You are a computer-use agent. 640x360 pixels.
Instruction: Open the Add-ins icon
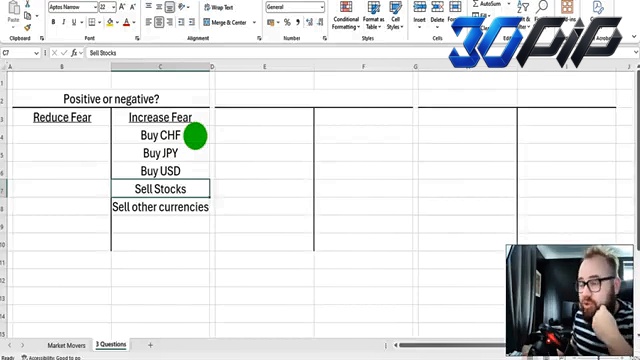(567, 7)
